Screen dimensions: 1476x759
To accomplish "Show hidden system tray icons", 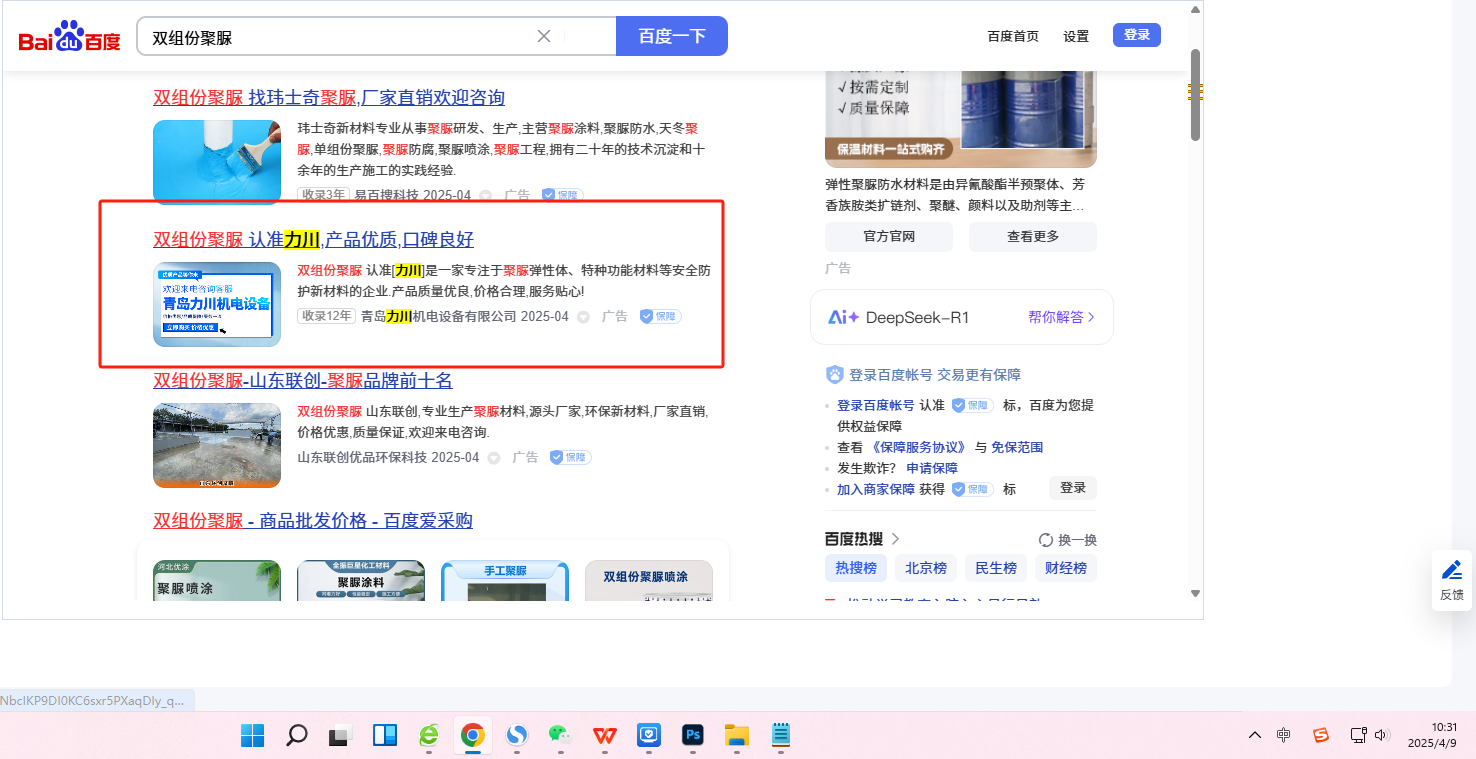I will point(1254,735).
